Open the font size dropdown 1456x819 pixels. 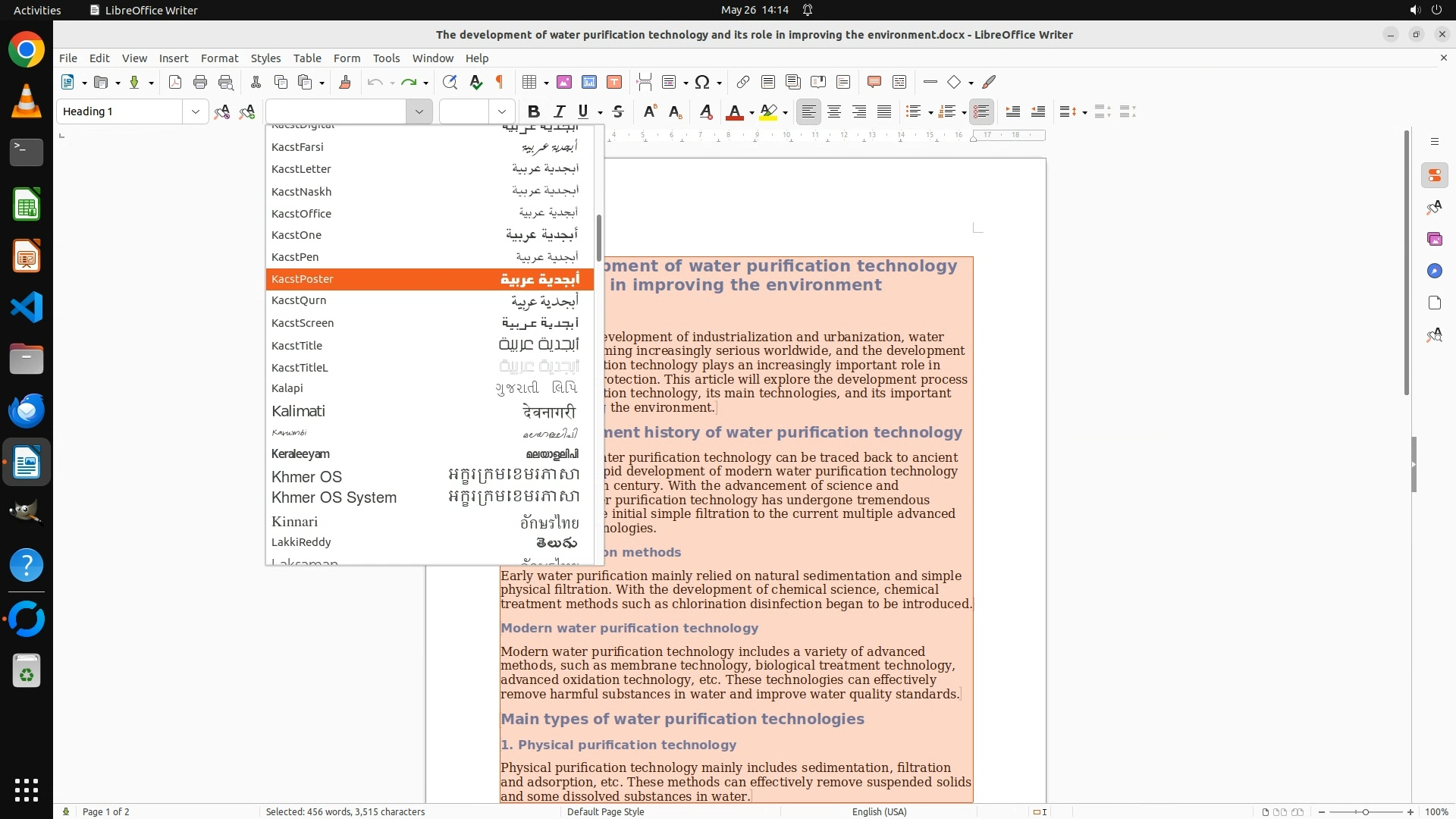click(x=501, y=111)
